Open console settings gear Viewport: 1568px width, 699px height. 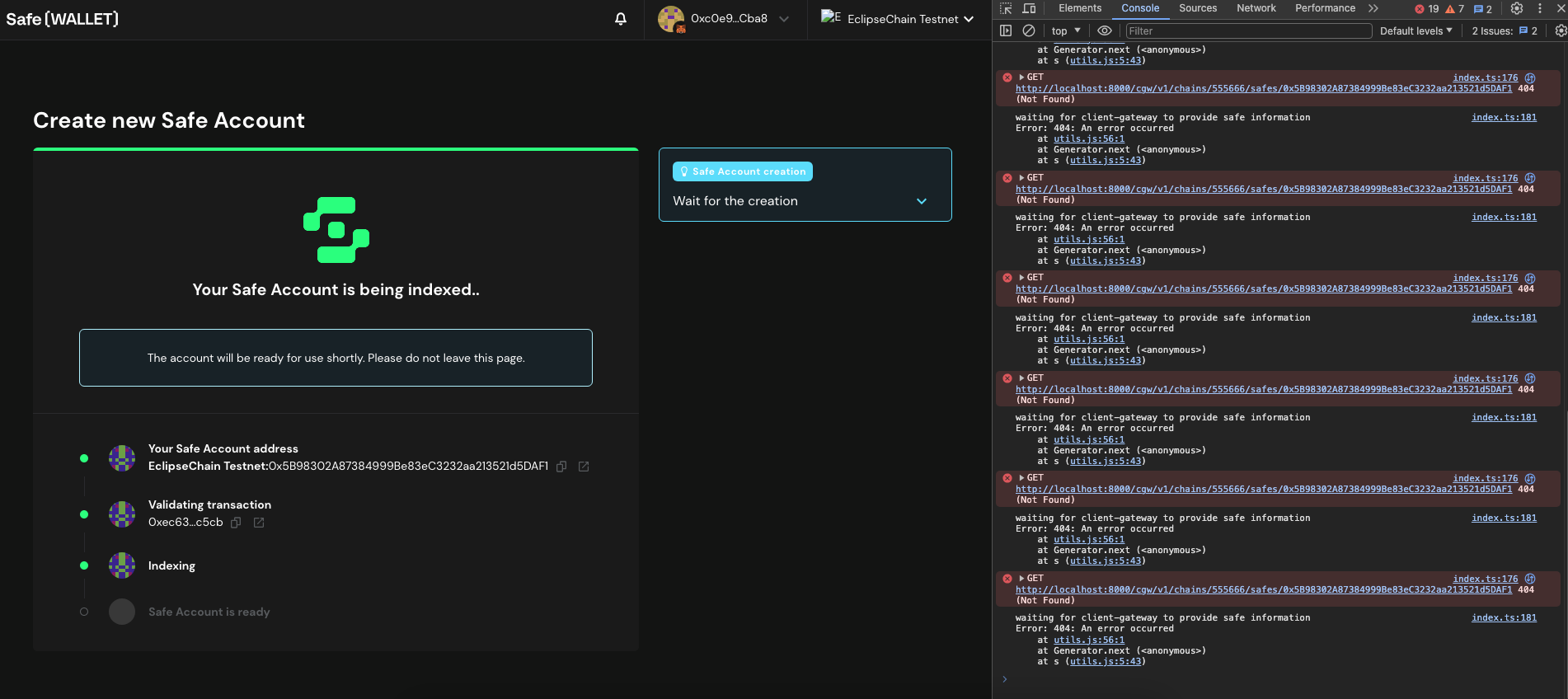(x=1560, y=30)
